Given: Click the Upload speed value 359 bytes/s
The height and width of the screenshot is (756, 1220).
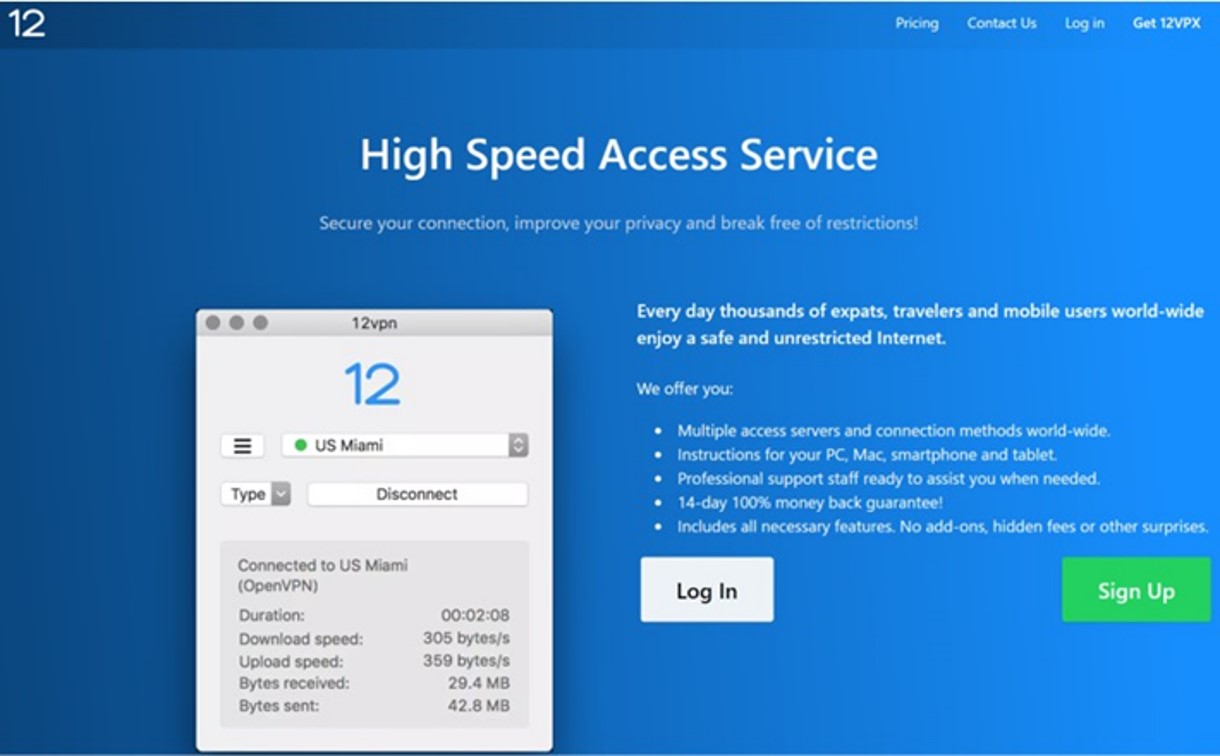Looking at the screenshot, I should [466, 661].
